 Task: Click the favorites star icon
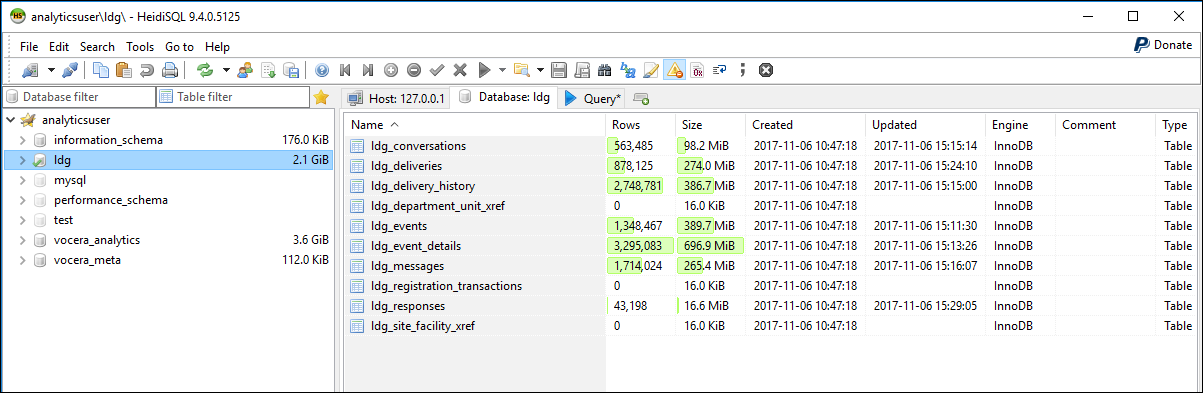tap(321, 97)
